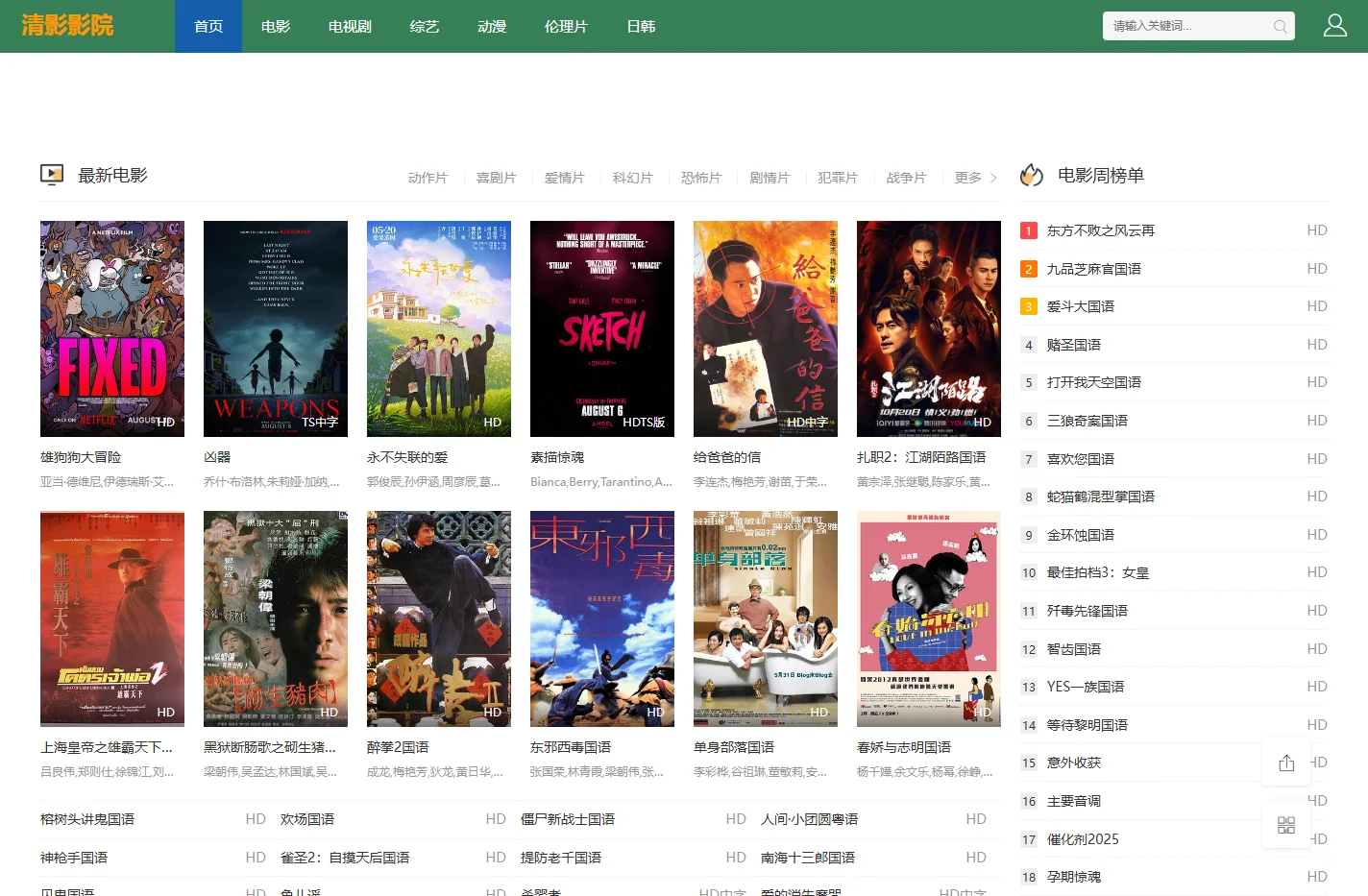Open ranked item 九品芝麻官国语
This screenshot has height=896, width=1368.
pyautogui.click(x=1094, y=269)
